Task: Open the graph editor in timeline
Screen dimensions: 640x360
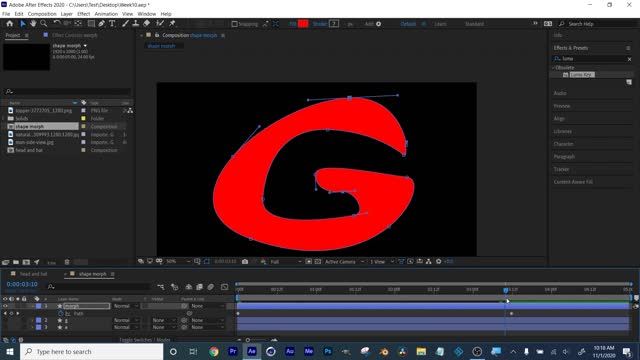Action: coord(224,287)
